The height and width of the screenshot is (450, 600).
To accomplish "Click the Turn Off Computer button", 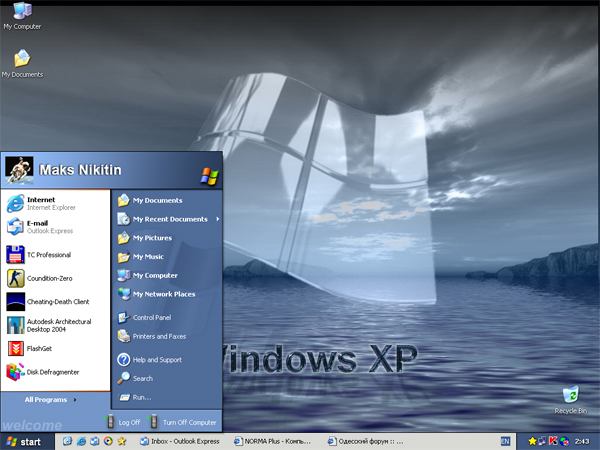I will click(183, 422).
